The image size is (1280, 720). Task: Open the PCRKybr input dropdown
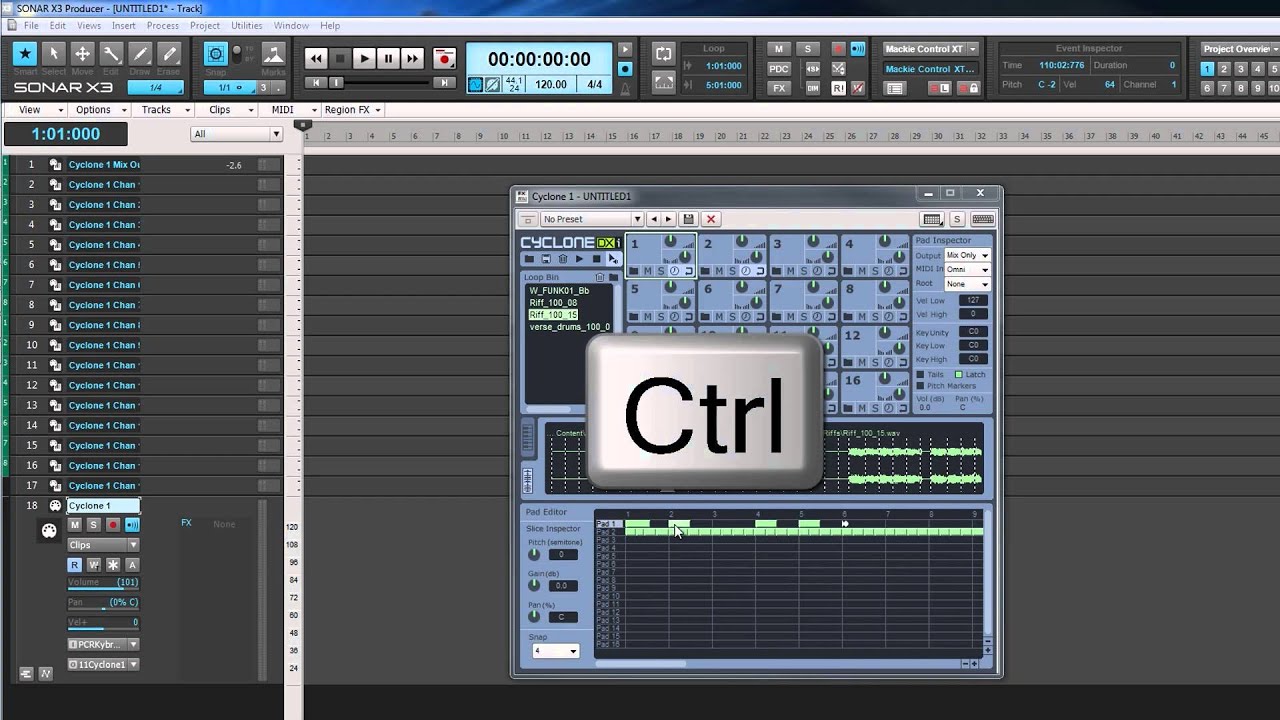coord(103,645)
